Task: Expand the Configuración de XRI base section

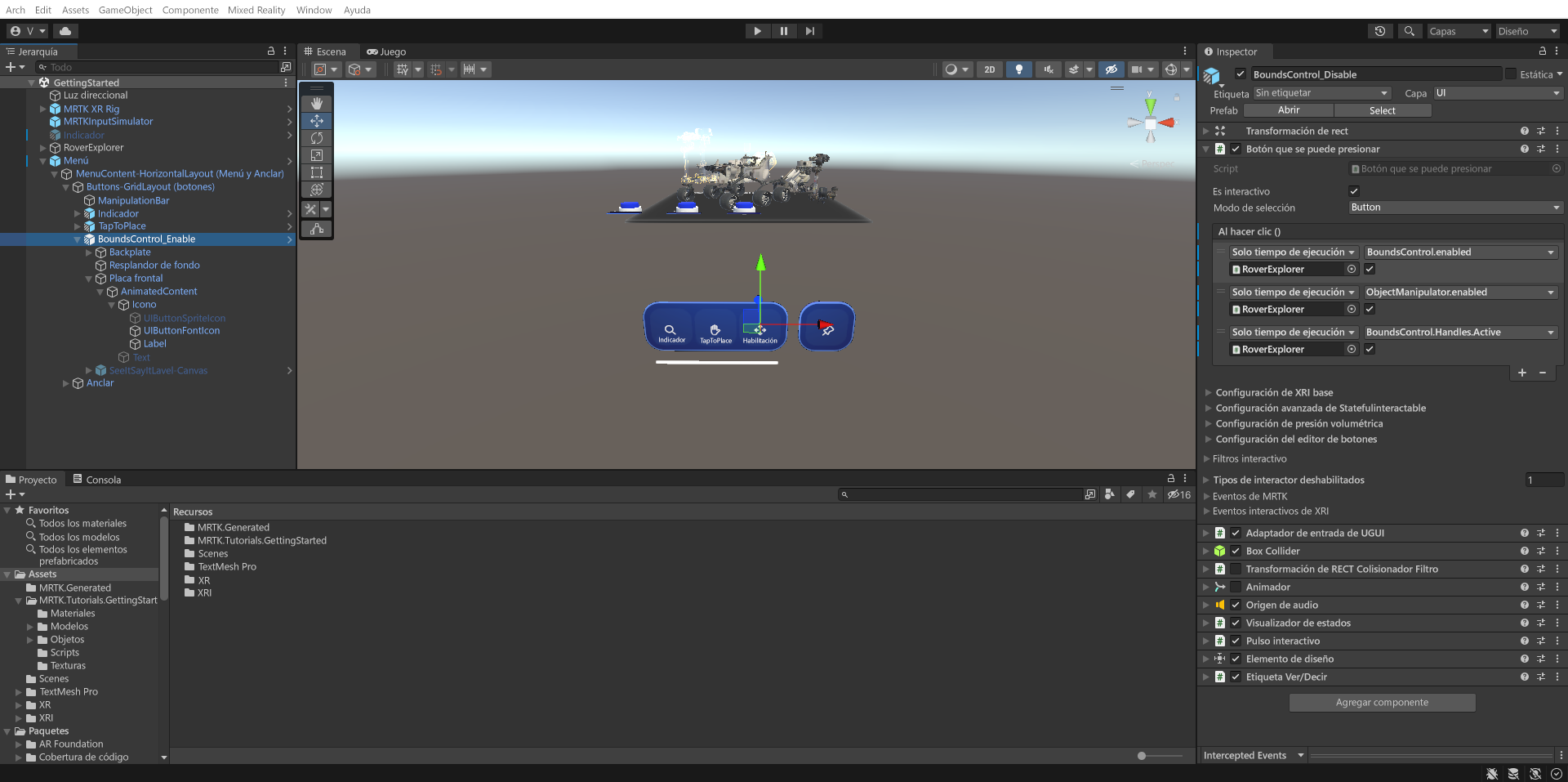Action: (x=1207, y=392)
